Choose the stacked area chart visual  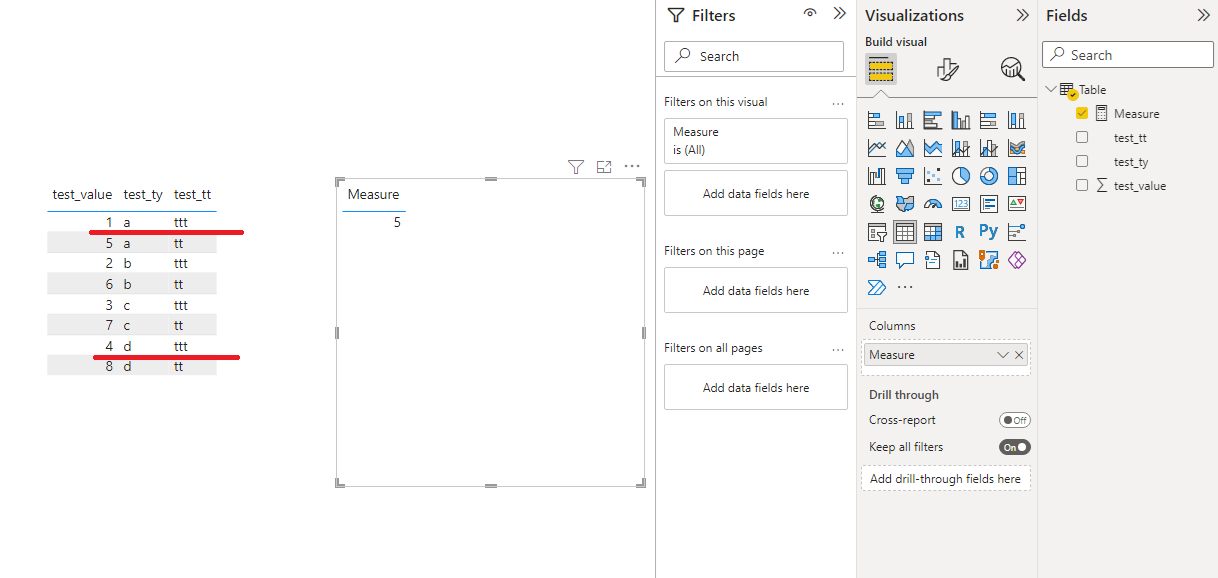933,148
